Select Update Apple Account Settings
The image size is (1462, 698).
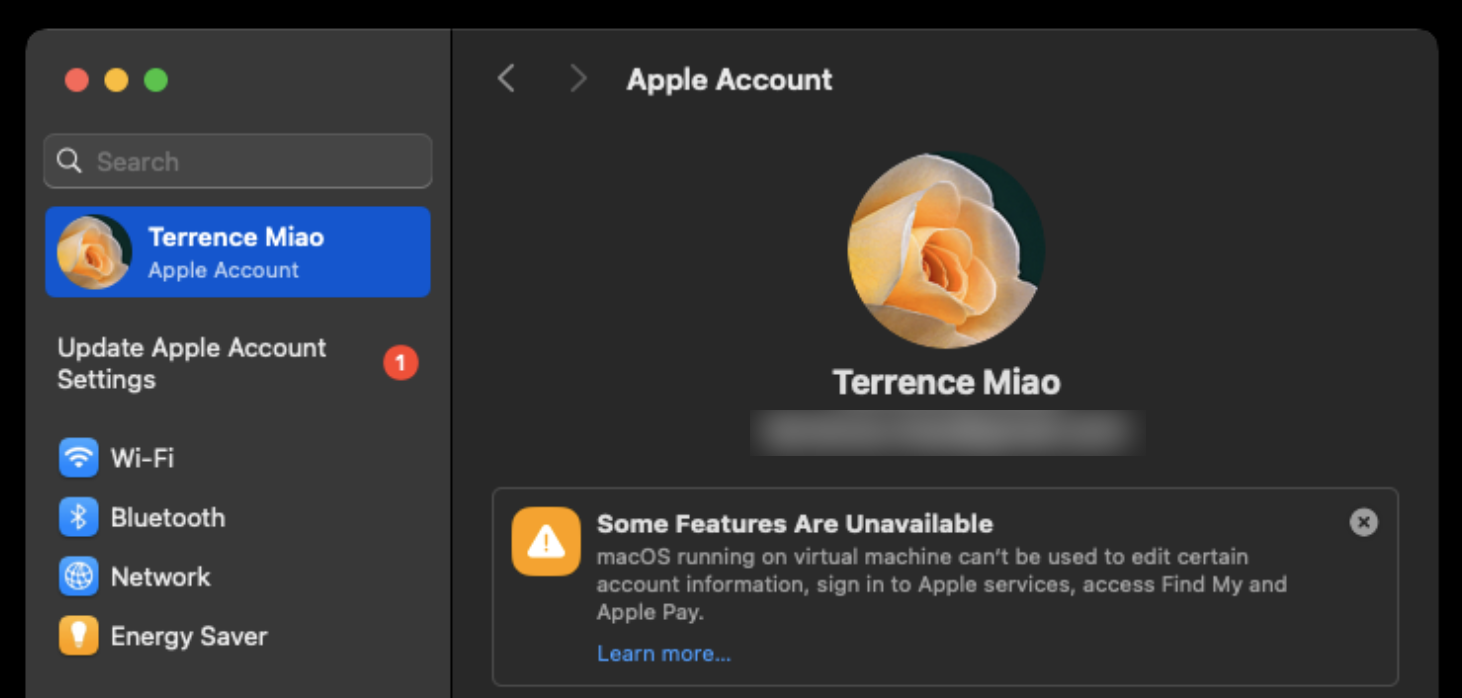[192, 363]
